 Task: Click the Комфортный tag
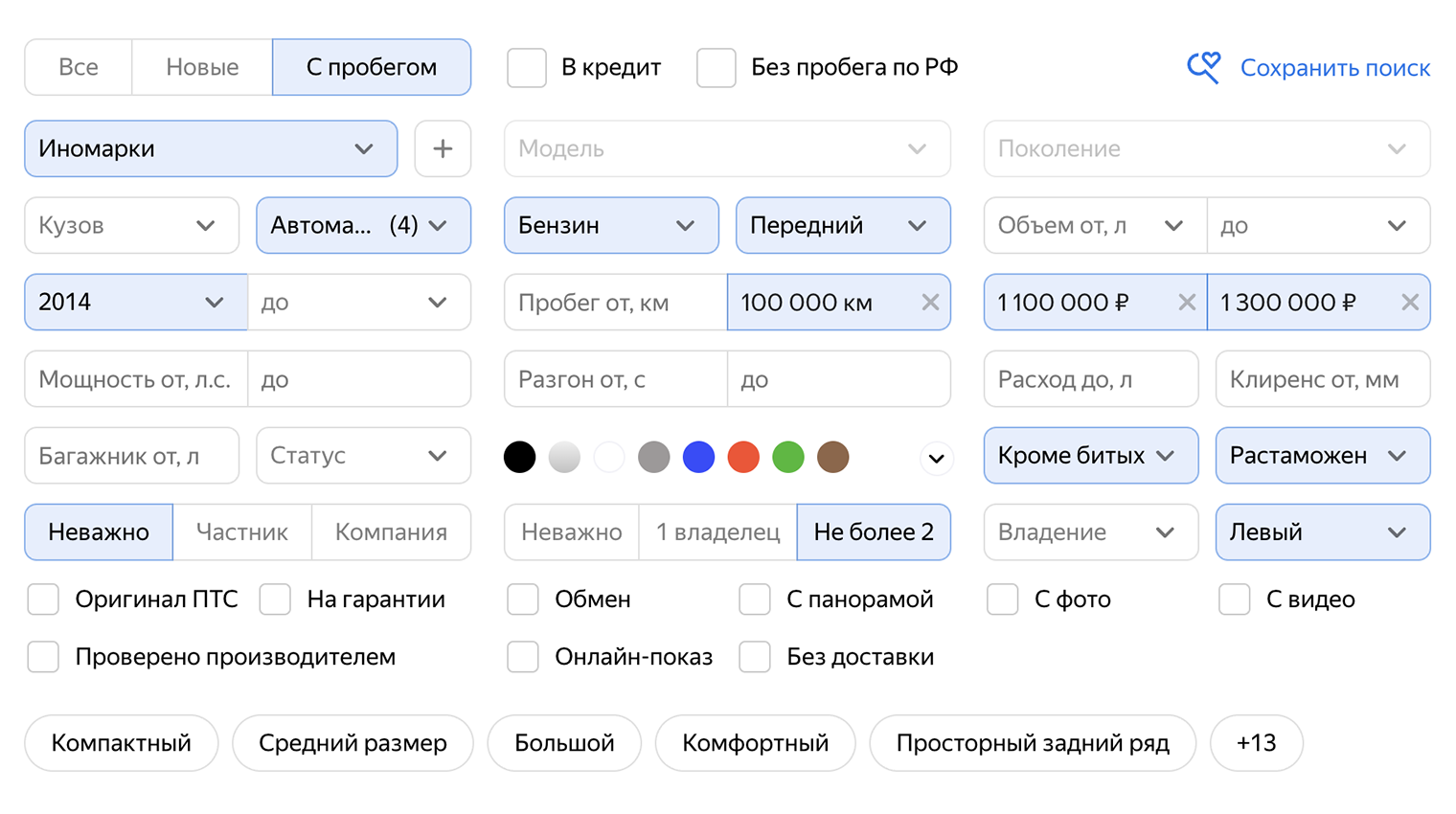point(755,743)
